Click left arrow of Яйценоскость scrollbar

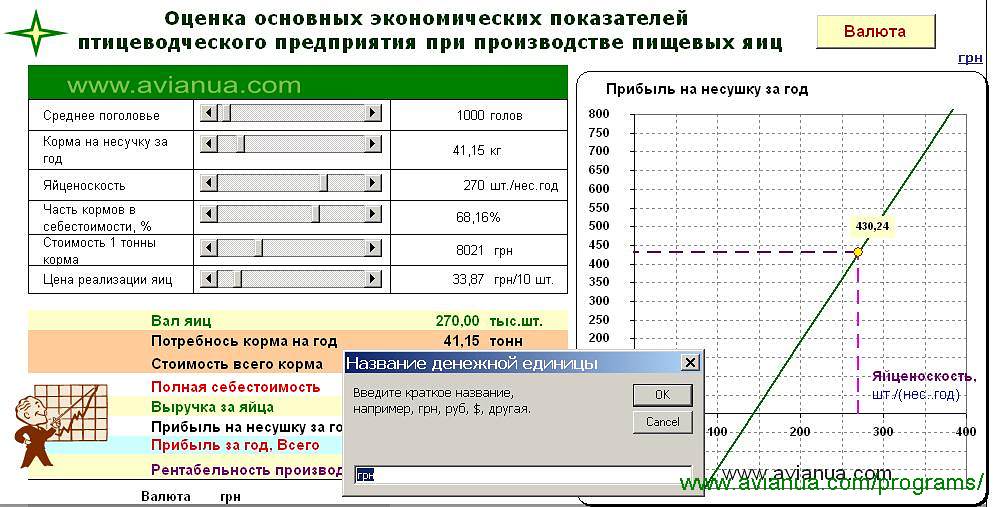point(208,183)
